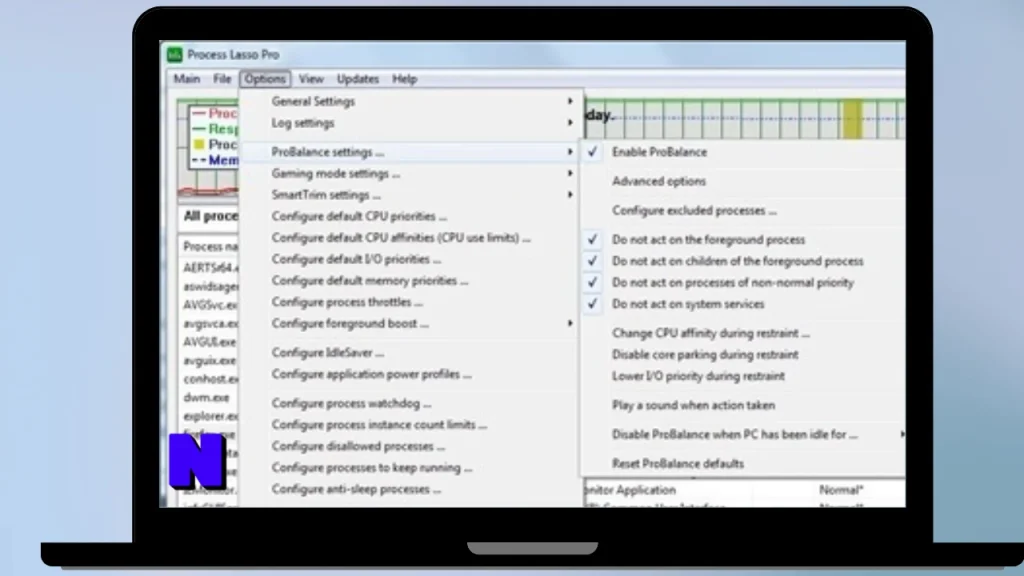Select the All processes tab

(210, 216)
